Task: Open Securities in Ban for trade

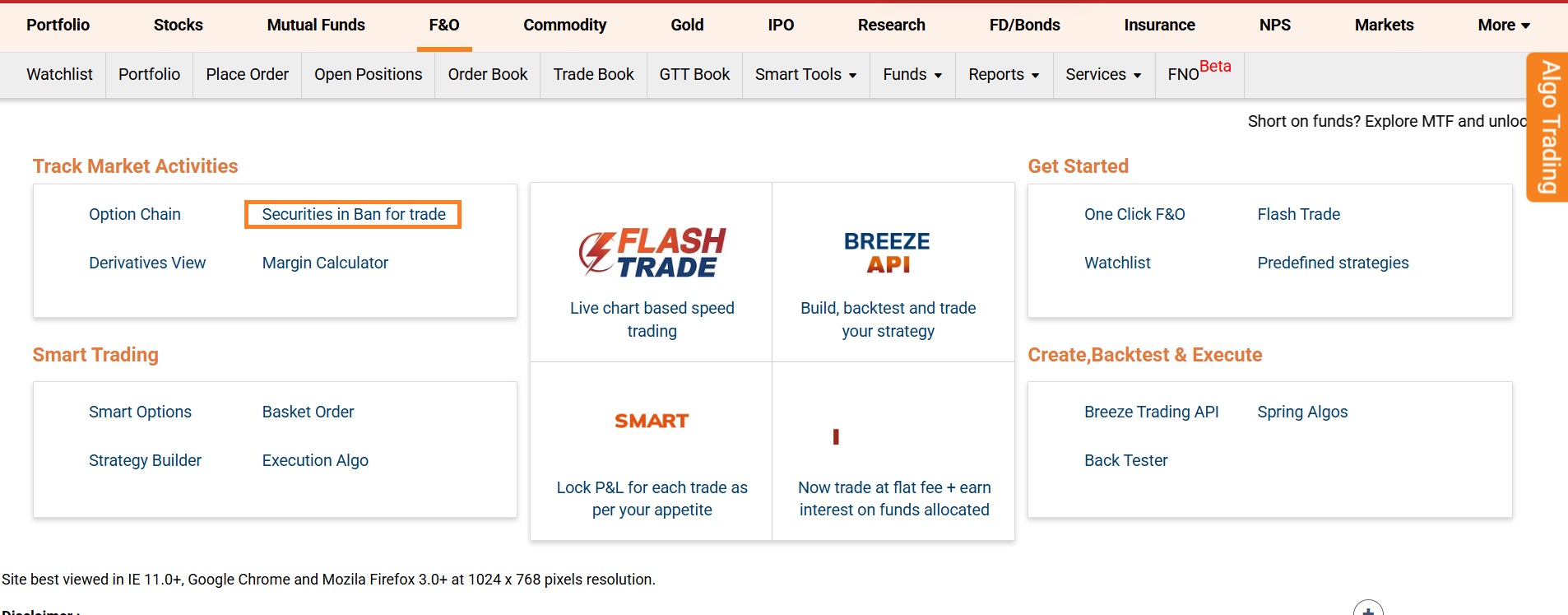Action: (353, 215)
